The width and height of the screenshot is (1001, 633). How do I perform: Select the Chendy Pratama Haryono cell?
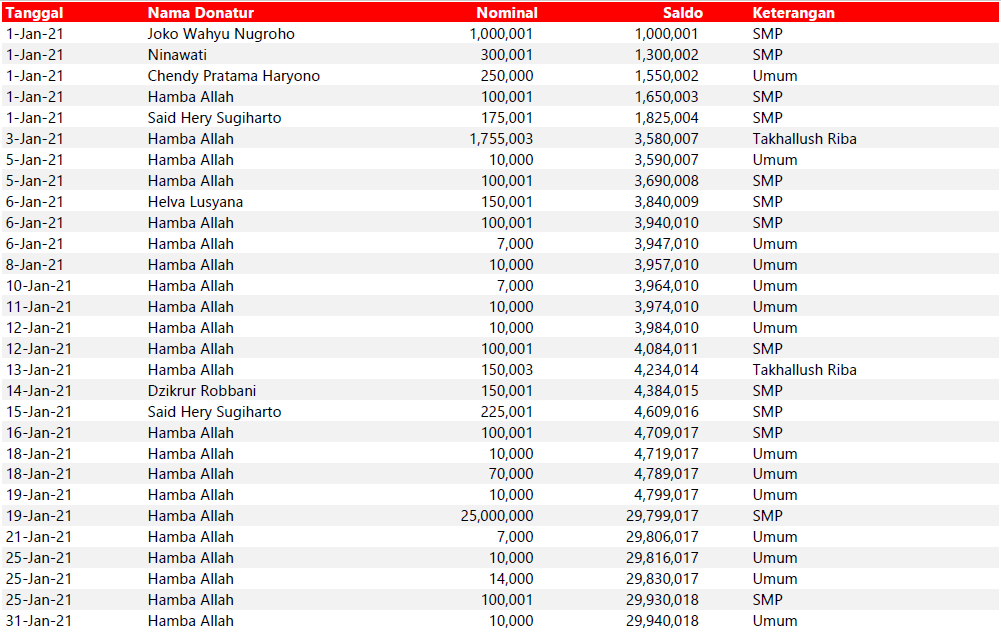point(234,76)
